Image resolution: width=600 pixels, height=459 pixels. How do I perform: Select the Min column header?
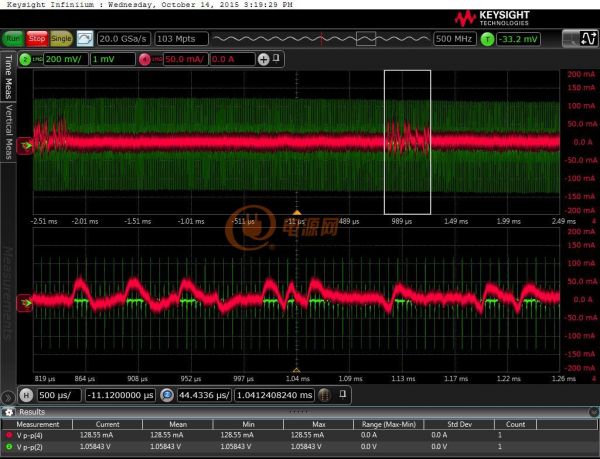[248, 424]
